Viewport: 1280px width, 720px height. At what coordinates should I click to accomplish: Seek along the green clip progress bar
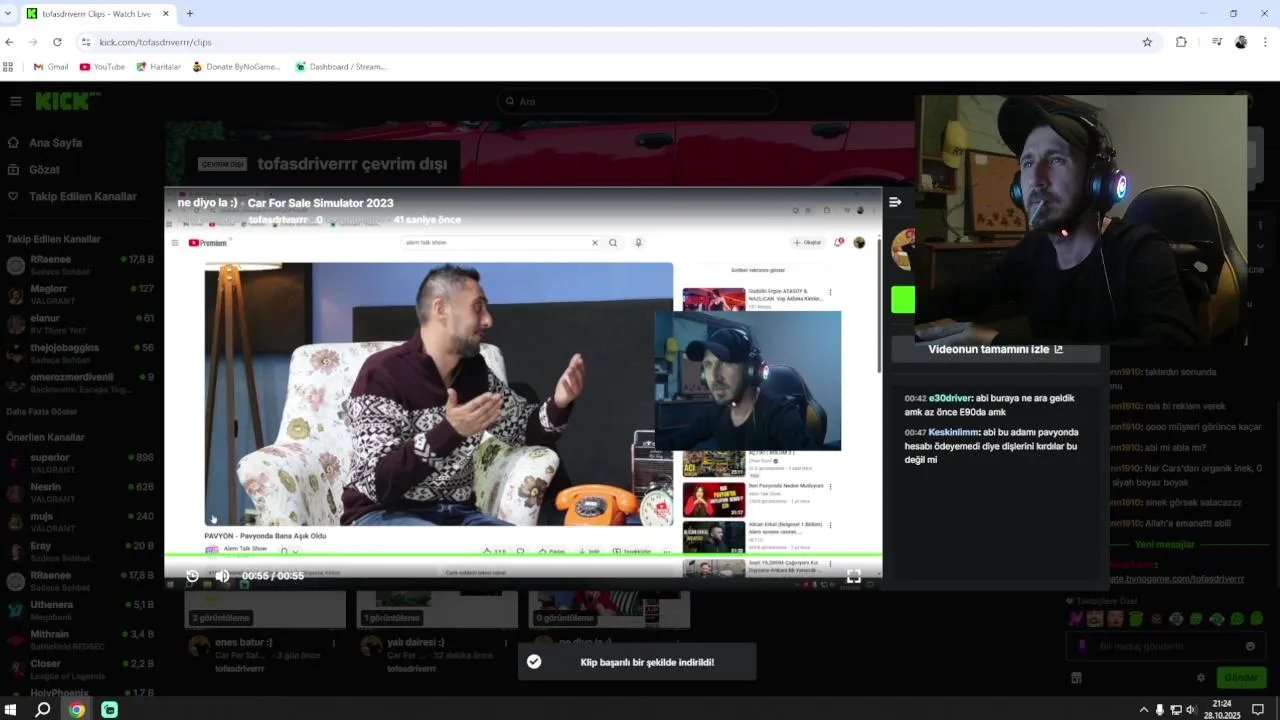(x=523, y=554)
